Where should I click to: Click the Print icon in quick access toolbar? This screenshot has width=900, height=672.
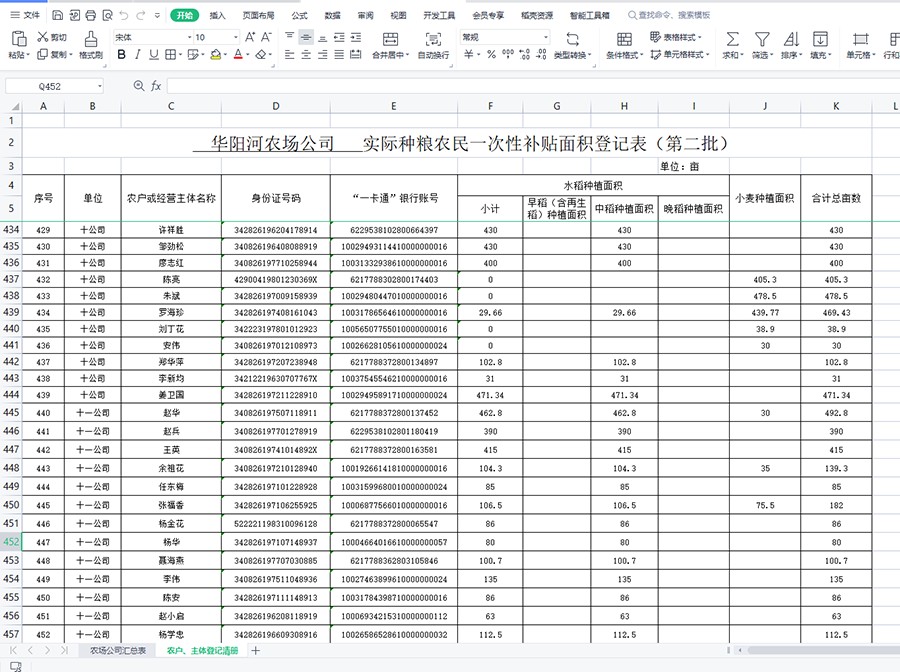coord(91,15)
